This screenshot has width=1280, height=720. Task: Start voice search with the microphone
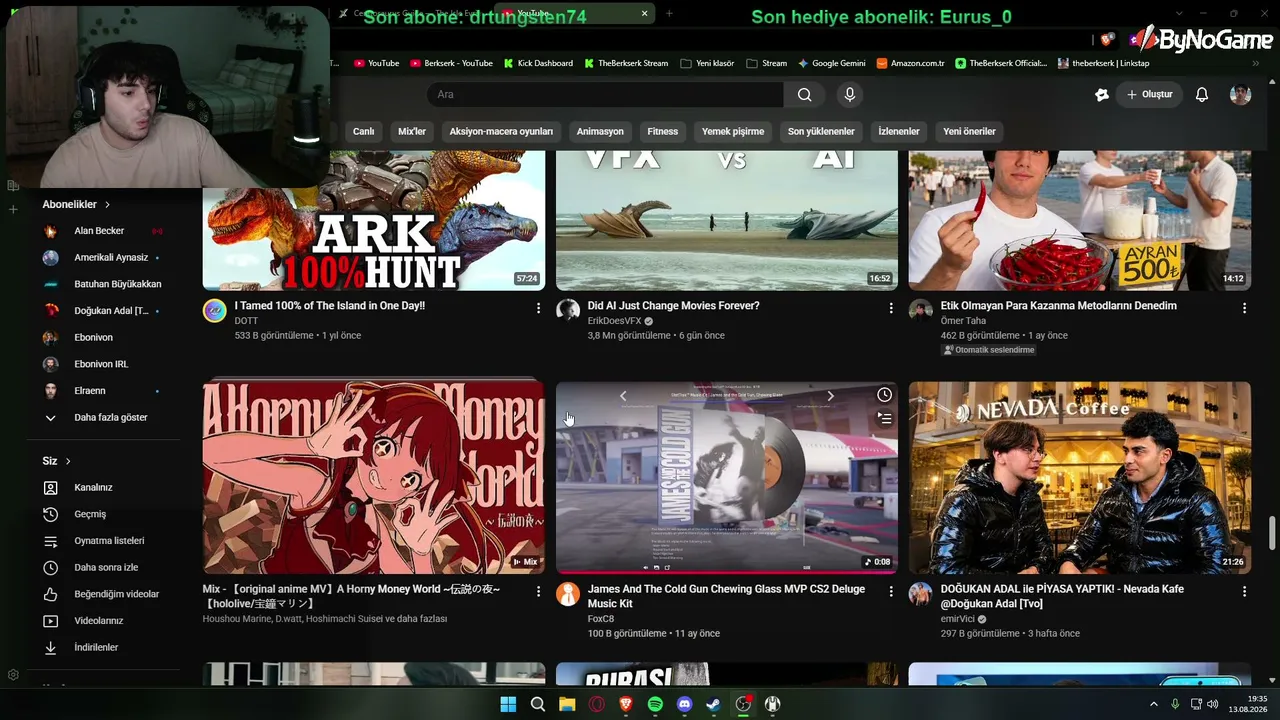(850, 94)
